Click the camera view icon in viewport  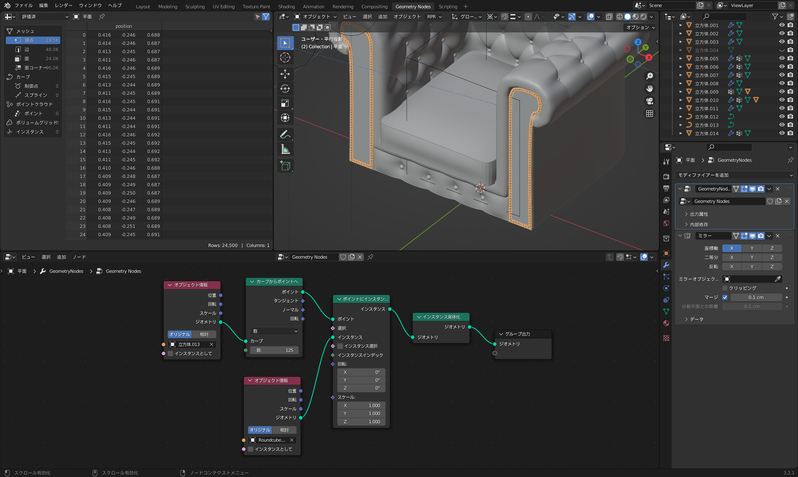pyautogui.click(x=649, y=101)
